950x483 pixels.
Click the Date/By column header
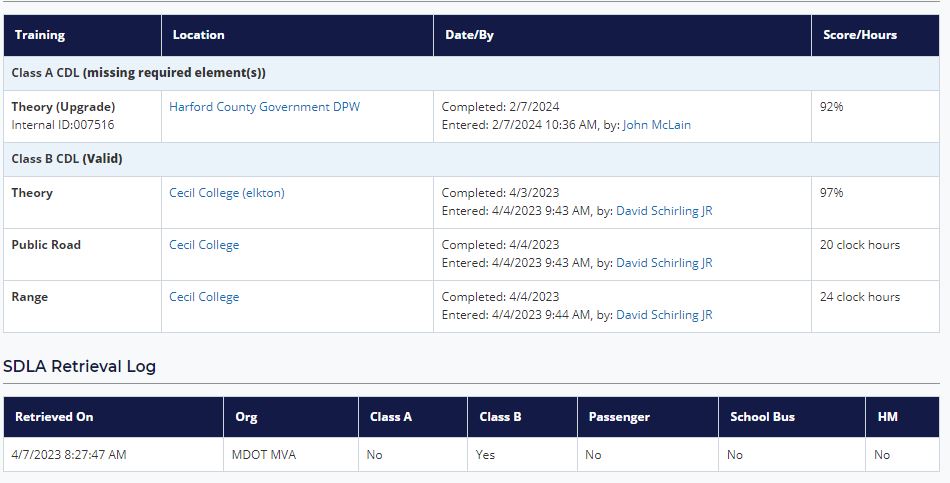tap(468, 35)
